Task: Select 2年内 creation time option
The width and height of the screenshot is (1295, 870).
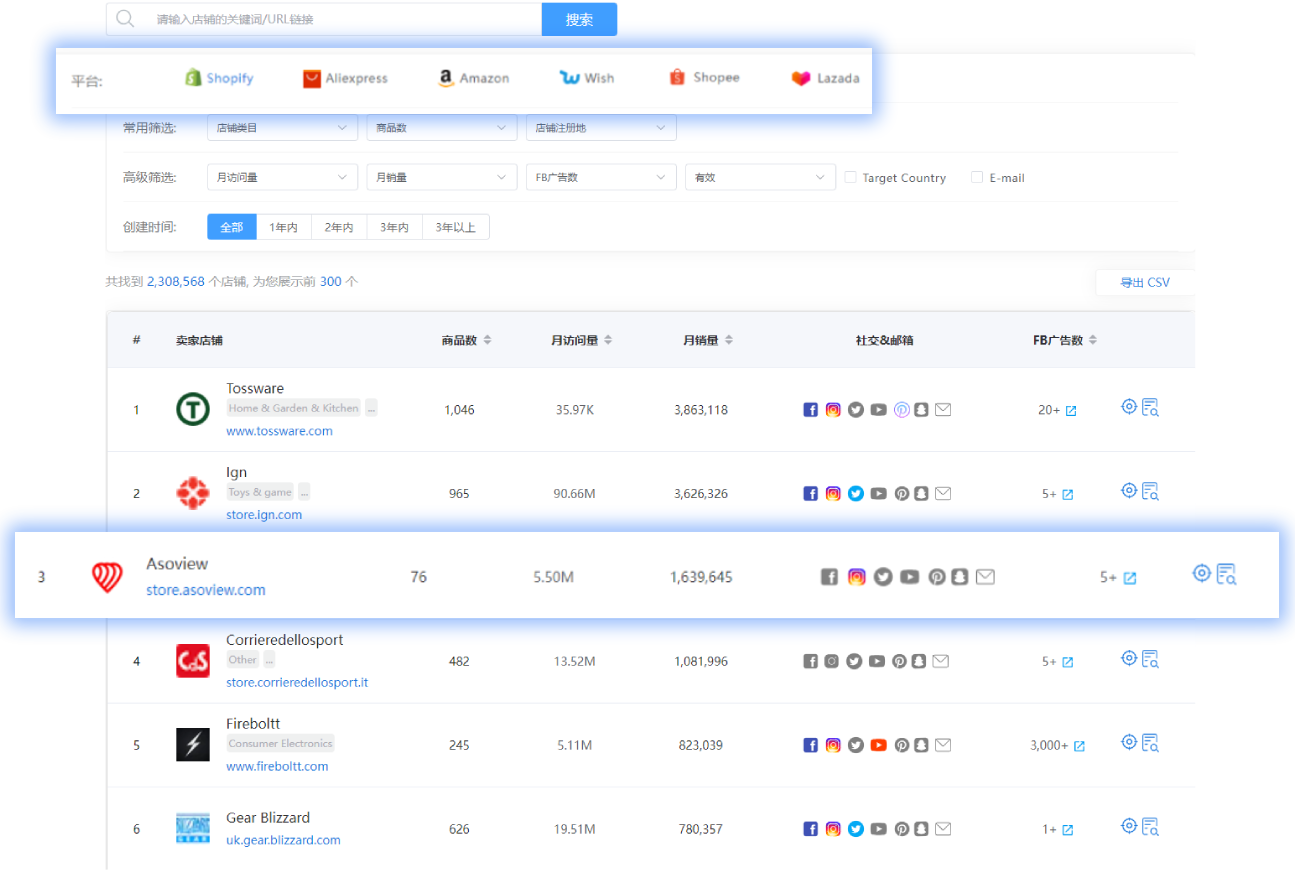Action: 339,227
